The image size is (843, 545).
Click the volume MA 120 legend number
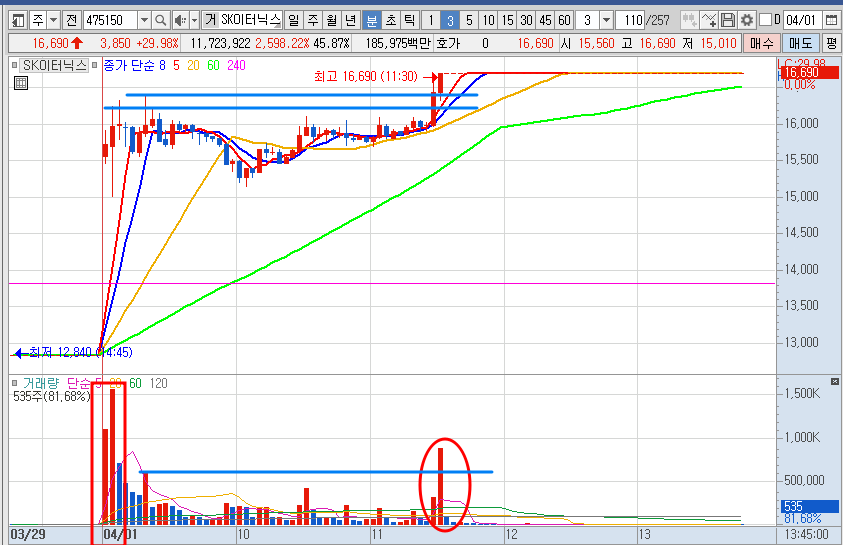tap(159, 383)
